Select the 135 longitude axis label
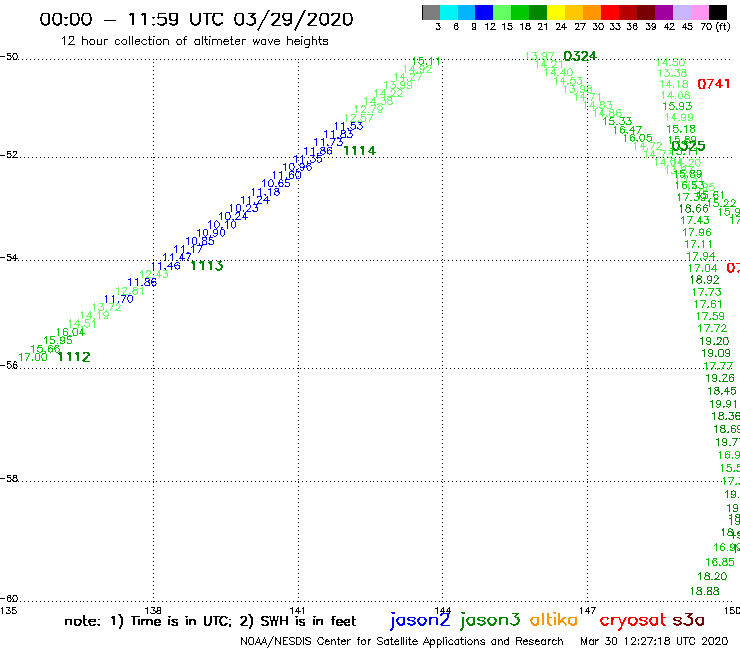This screenshot has height=650, width=740. pyautogui.click(x=8, y=610)
